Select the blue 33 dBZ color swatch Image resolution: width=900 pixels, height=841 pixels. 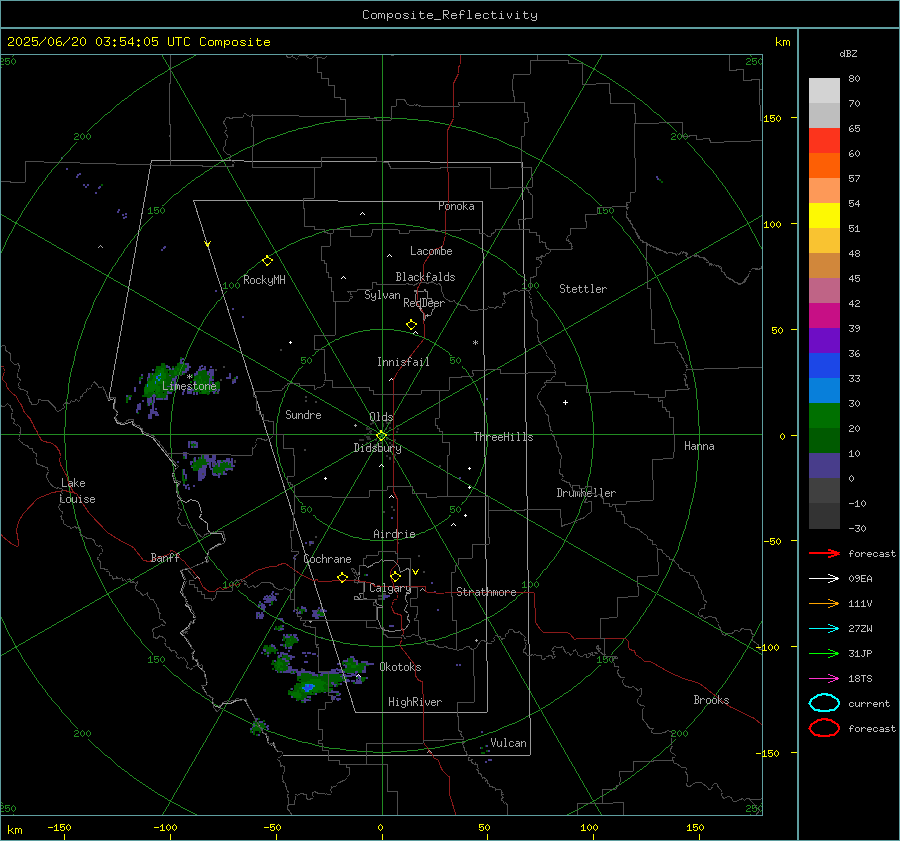point(824,365)
